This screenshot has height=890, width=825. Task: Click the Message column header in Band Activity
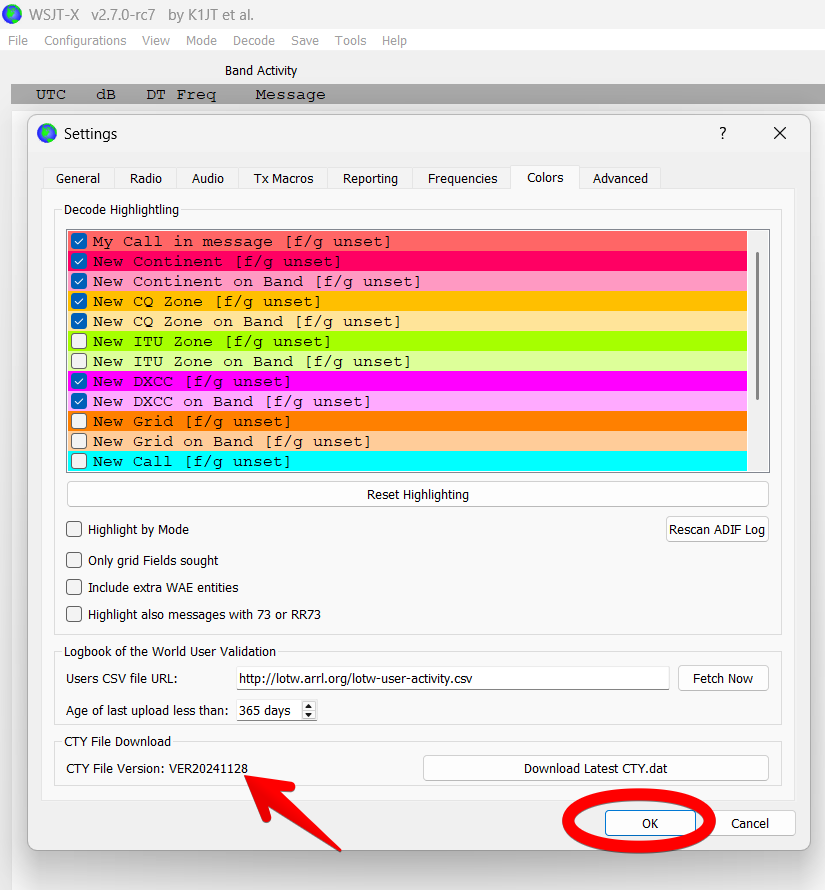click(290, 95)
